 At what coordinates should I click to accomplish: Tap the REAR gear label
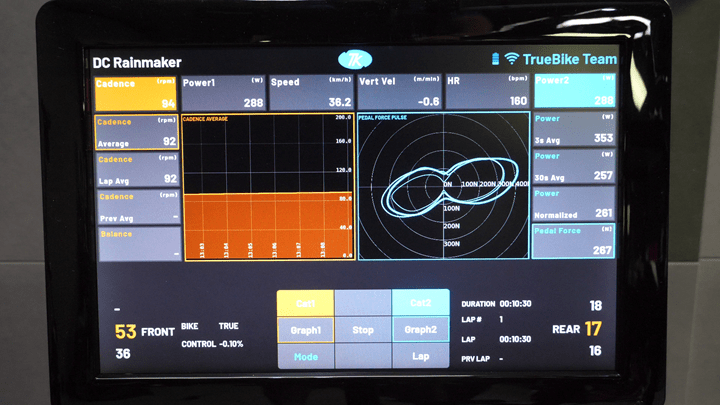pyautogui.click(x=566, y=329)
